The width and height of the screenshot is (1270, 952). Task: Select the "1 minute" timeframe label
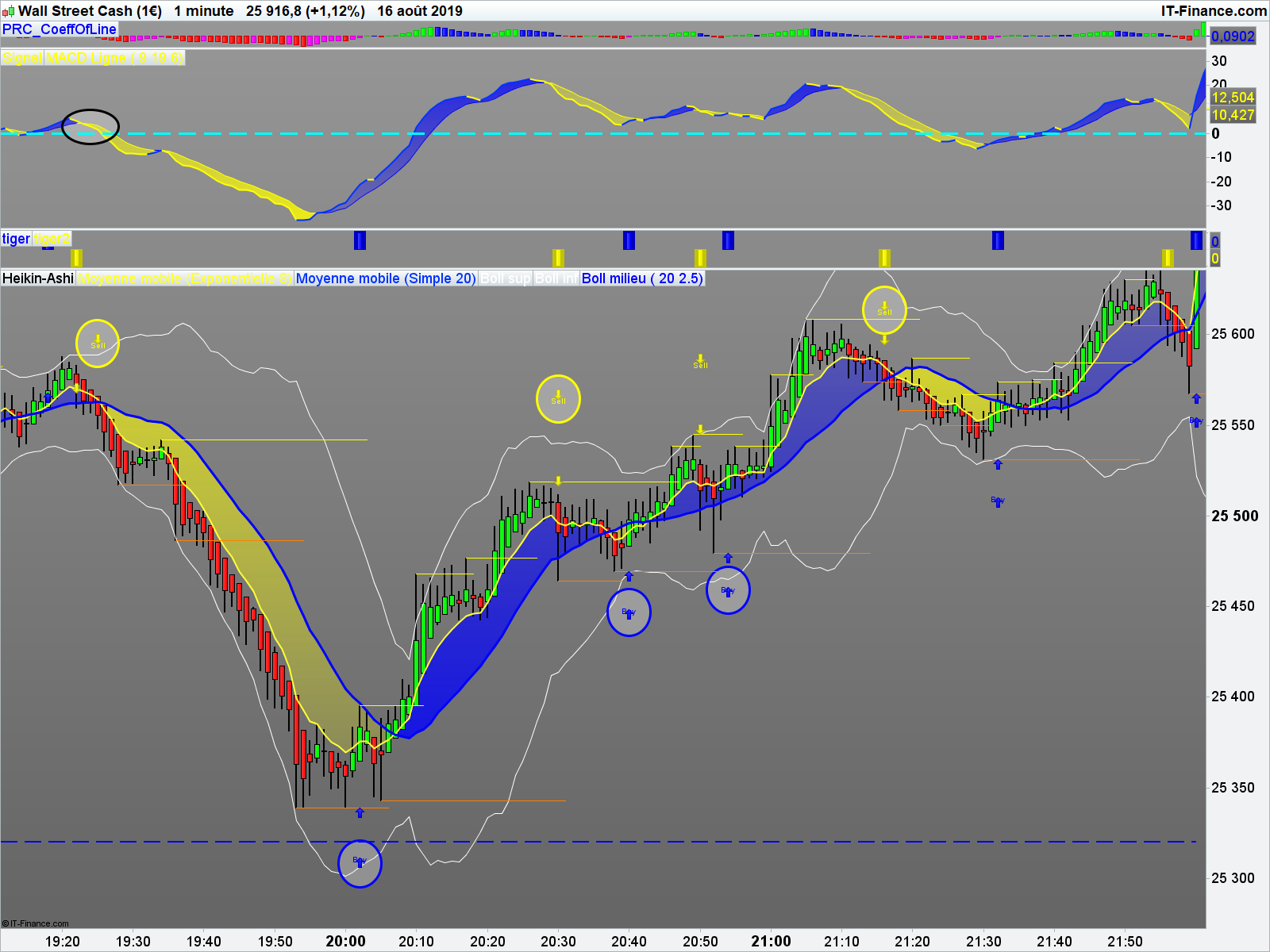point(204,11)
